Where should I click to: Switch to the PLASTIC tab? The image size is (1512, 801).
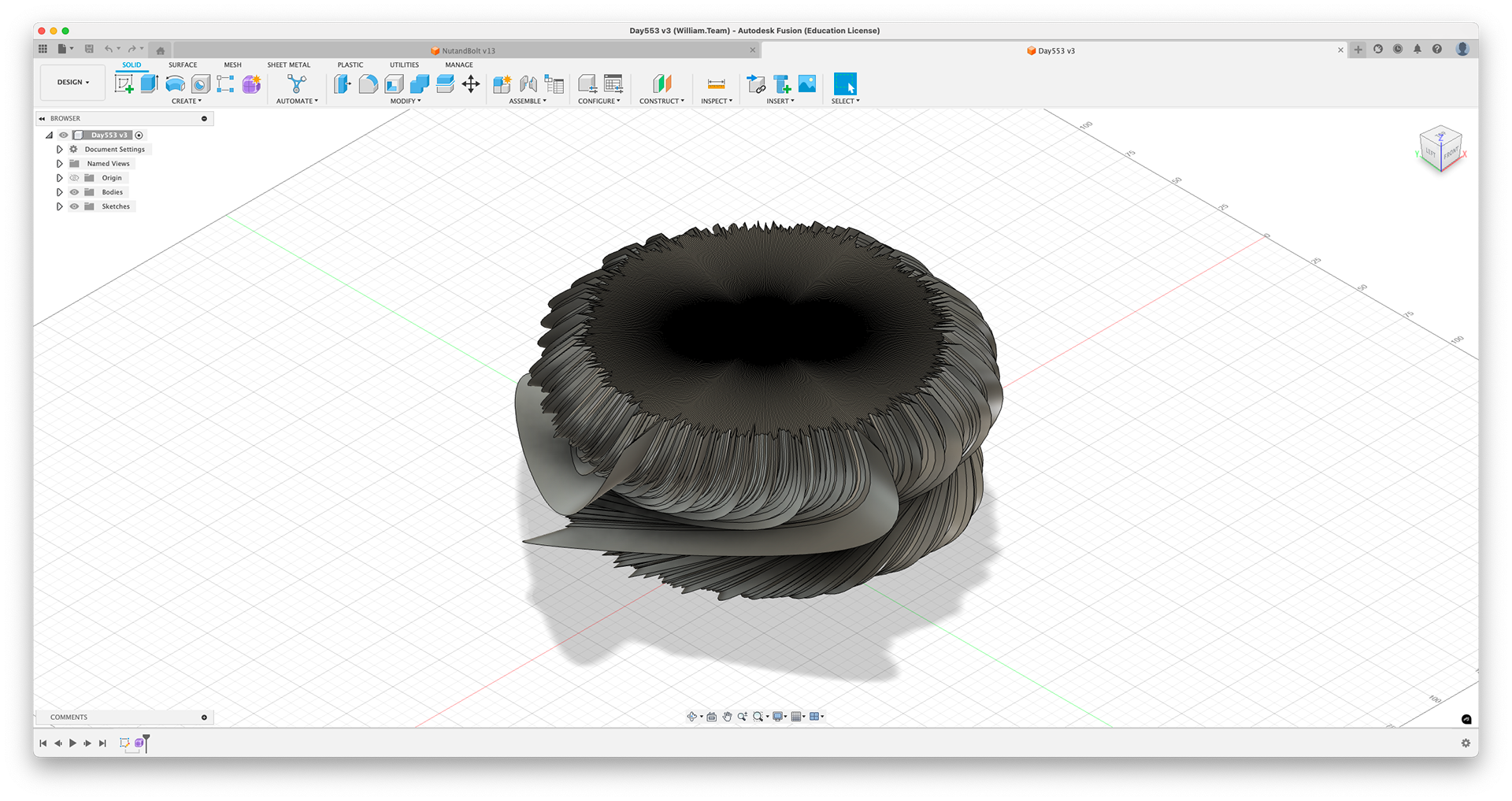[350, 65]
